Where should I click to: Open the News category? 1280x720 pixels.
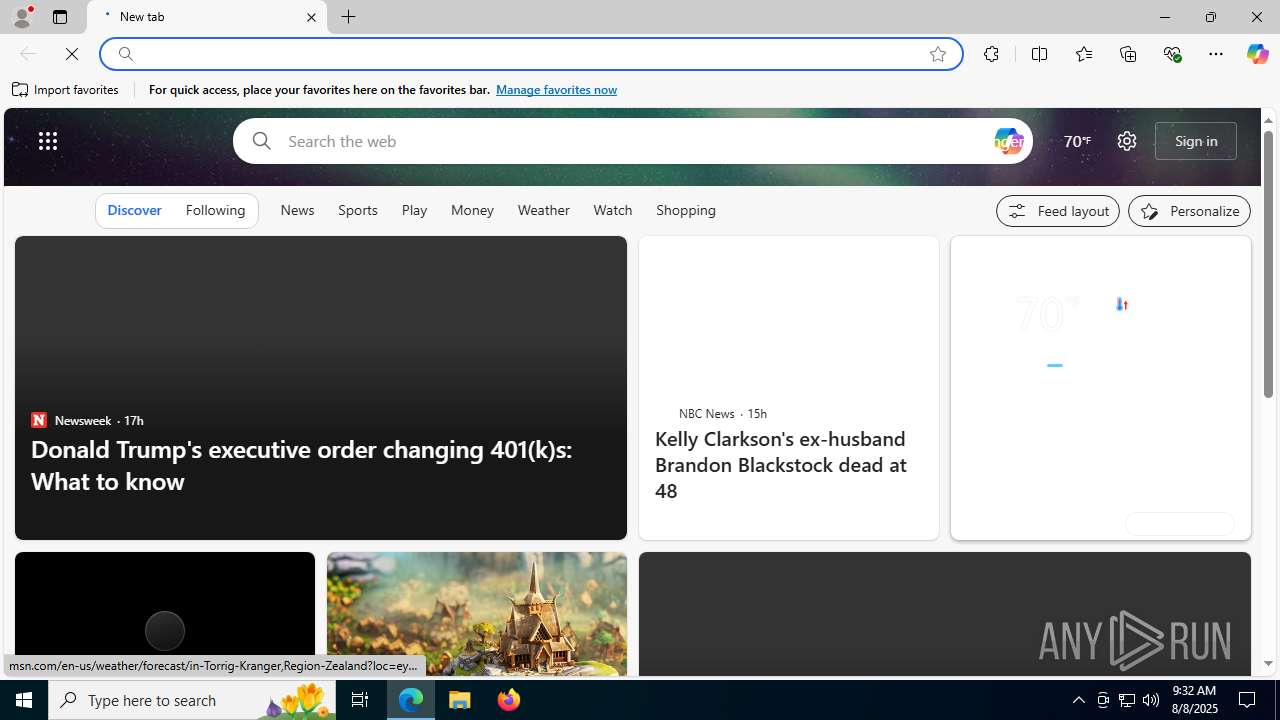tap(297, 211)
